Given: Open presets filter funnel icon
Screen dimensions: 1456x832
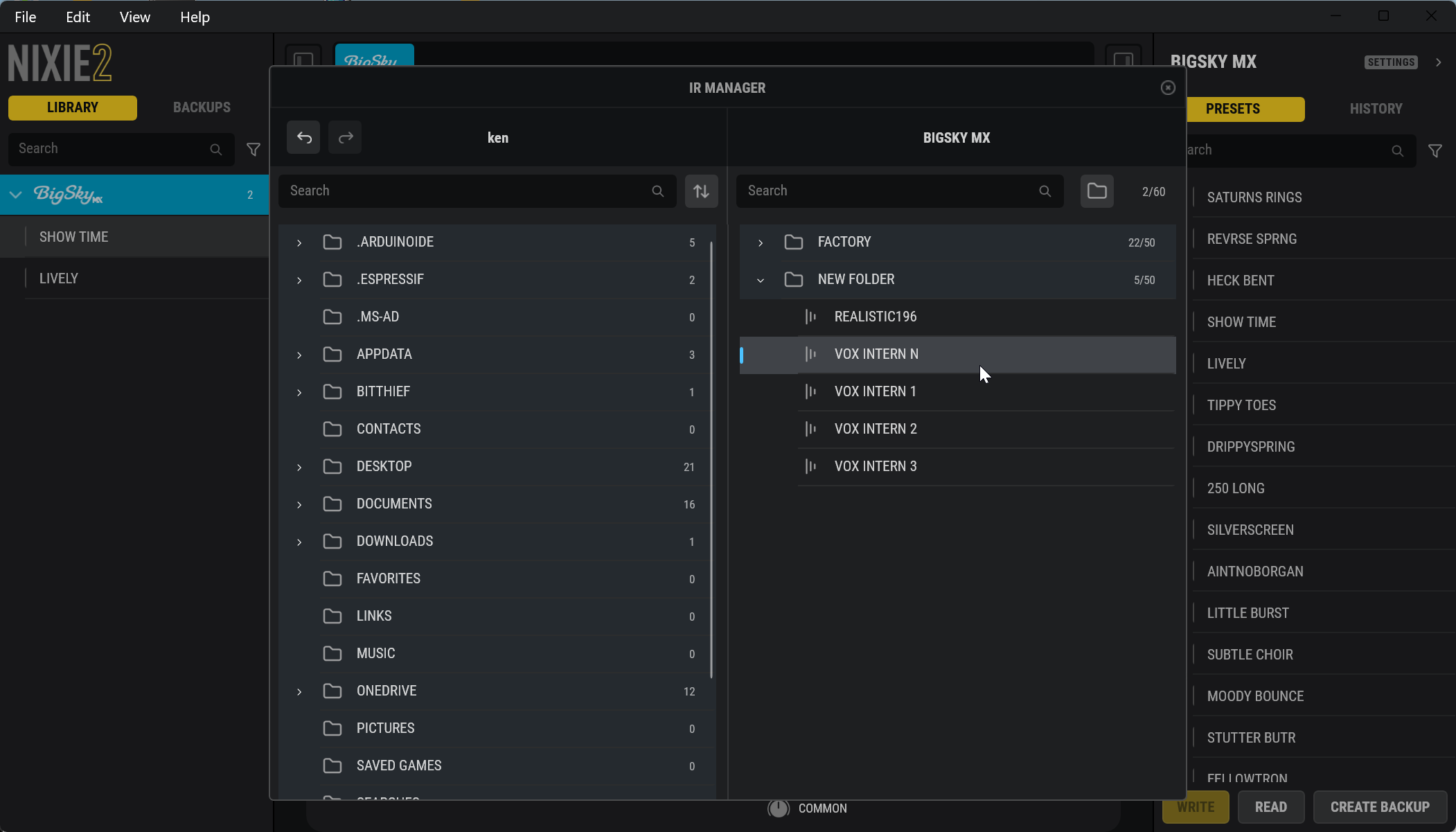Looking at the screenshot, I should [x=1435, y=151].
